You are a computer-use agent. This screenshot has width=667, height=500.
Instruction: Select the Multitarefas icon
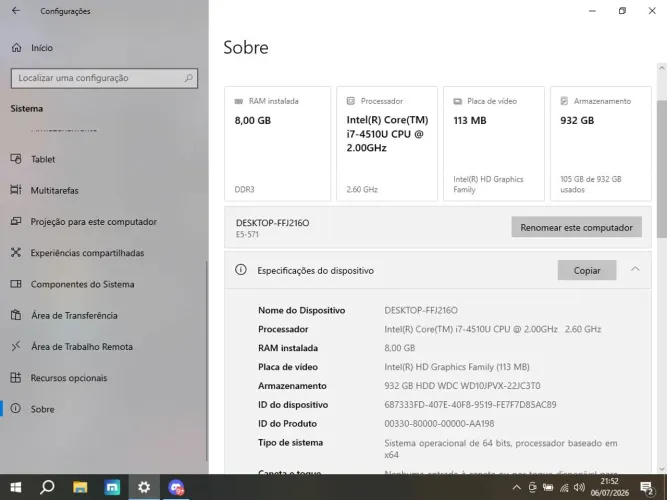16,190
